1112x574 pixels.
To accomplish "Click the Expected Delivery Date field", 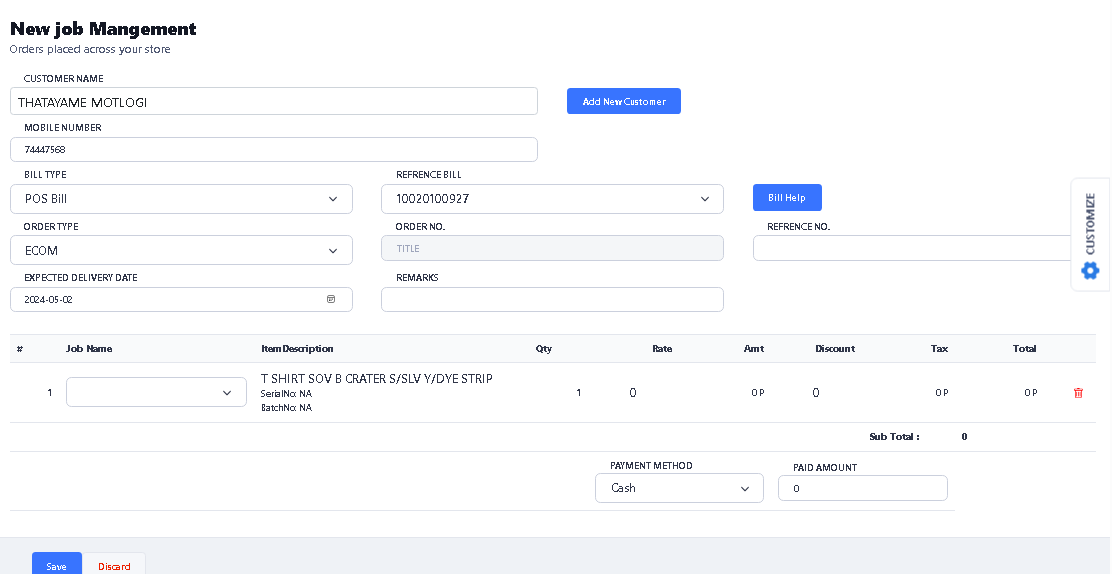I will point(170,299).
